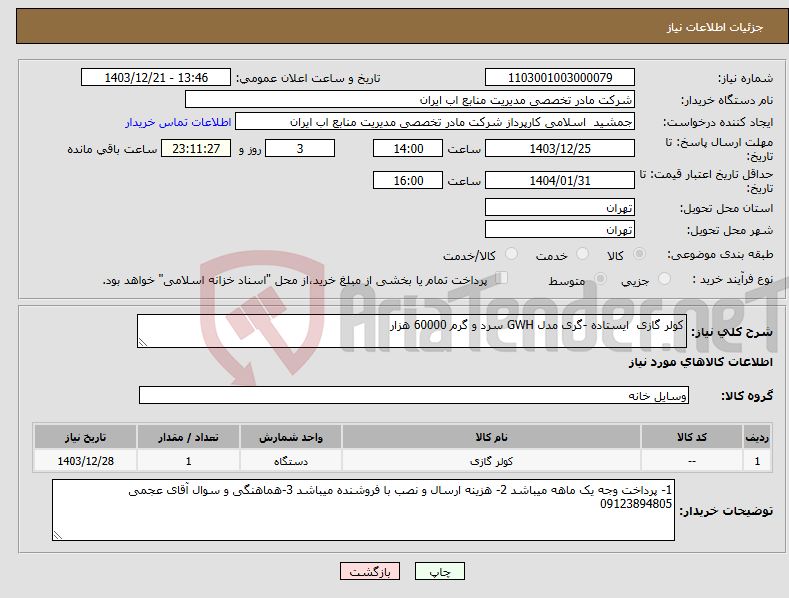Select the خدمت radio button

click(582, 254)
